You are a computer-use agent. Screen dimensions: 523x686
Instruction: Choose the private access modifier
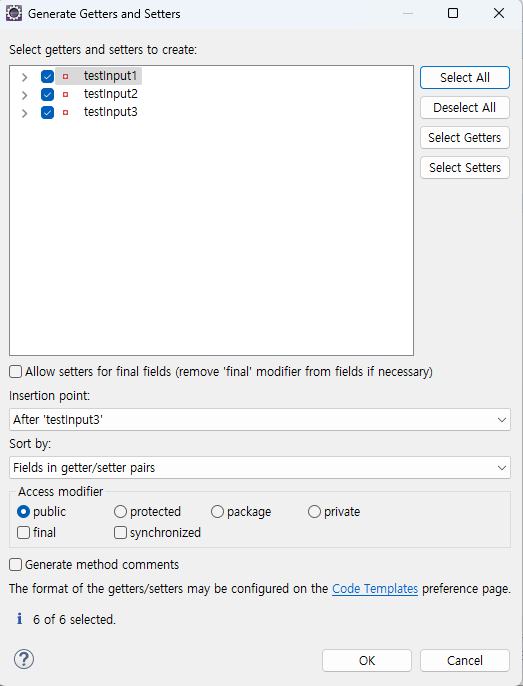coord(314,511)
